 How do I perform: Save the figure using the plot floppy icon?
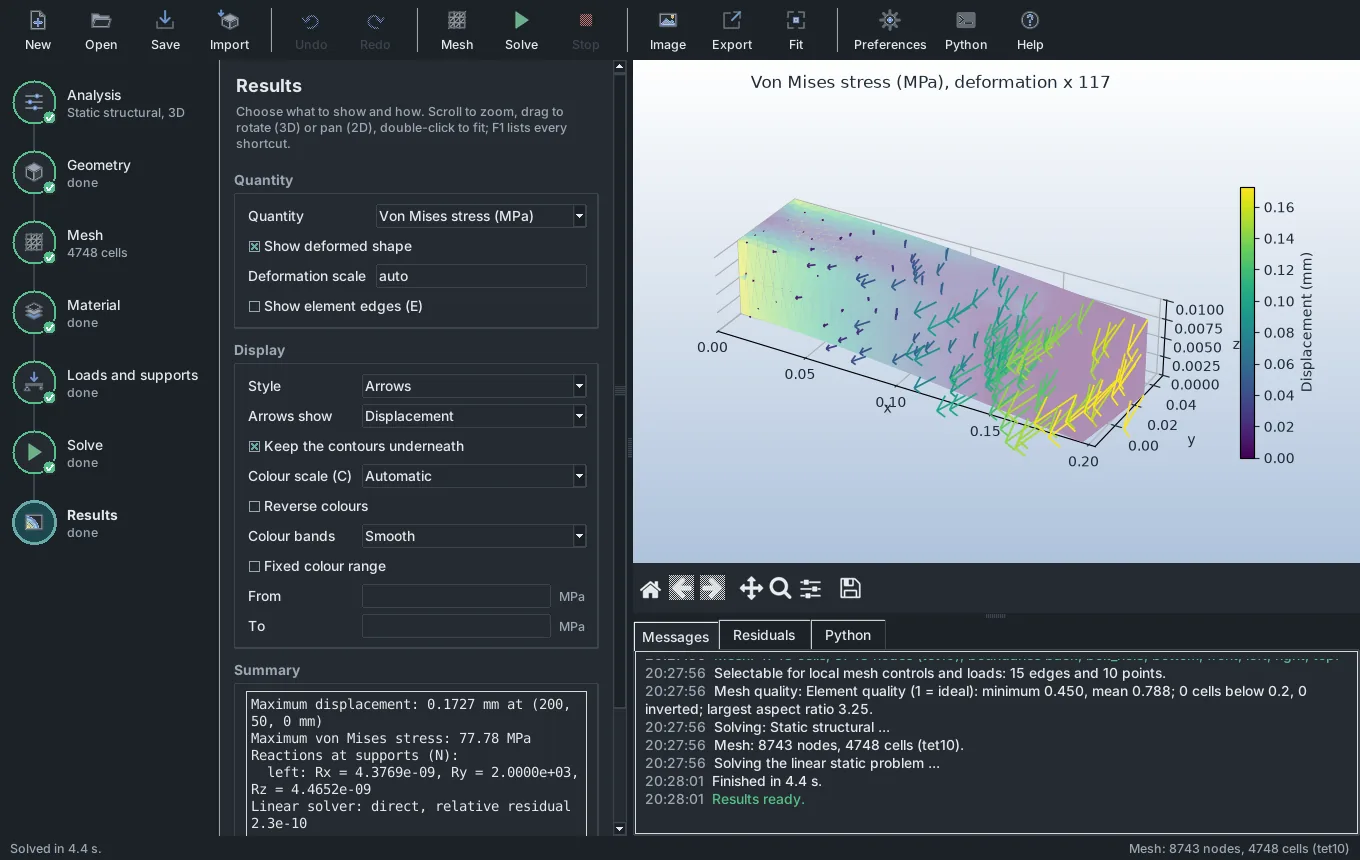pos(850,589)
